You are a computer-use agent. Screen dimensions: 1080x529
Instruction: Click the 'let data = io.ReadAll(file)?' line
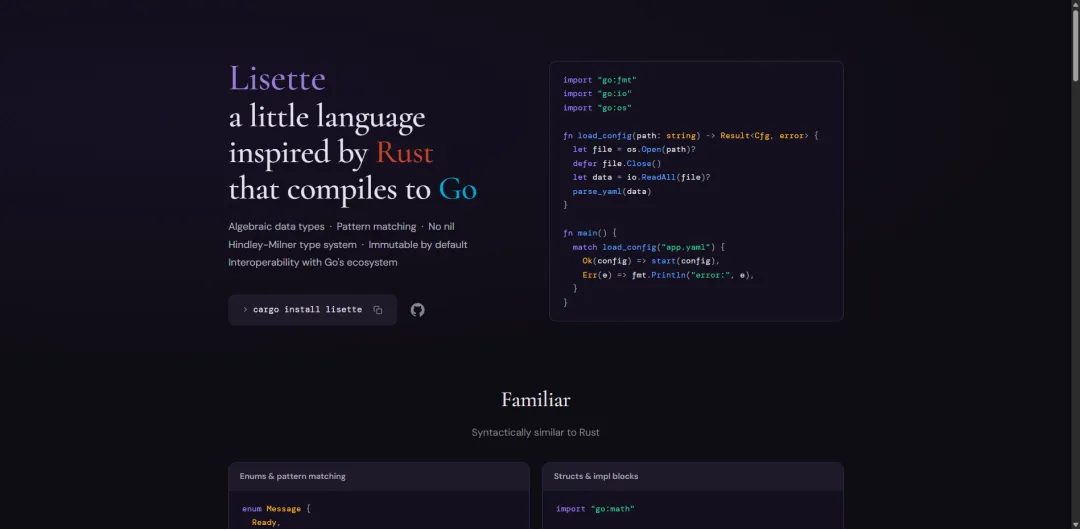pyautogui.click(x=641, y=177)
